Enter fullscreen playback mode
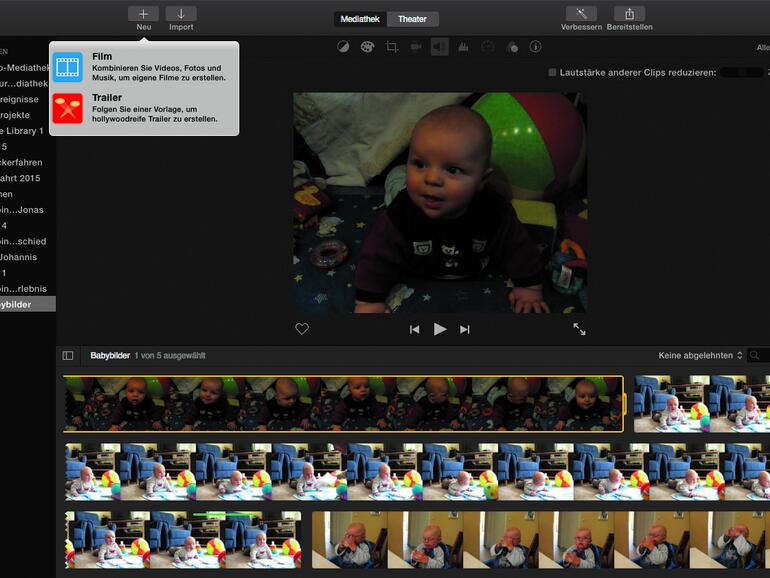 pyautogui.click(x=579, y=329)
